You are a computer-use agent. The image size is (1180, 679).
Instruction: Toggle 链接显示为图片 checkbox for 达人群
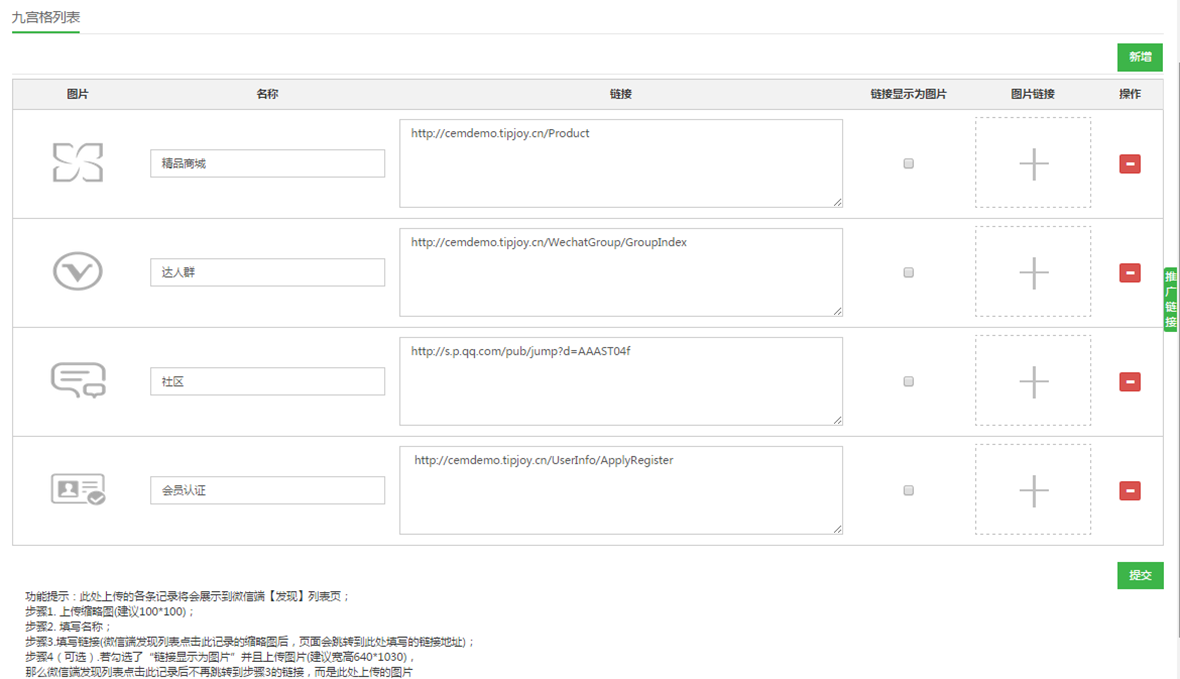(908, 272)
